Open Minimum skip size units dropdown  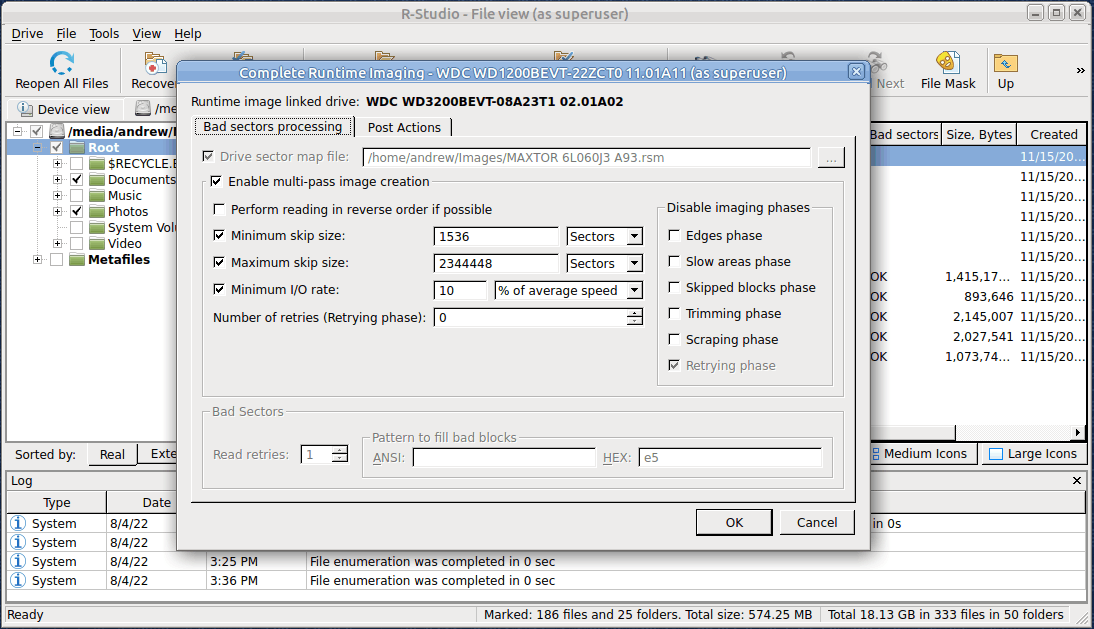click(634, 236)
